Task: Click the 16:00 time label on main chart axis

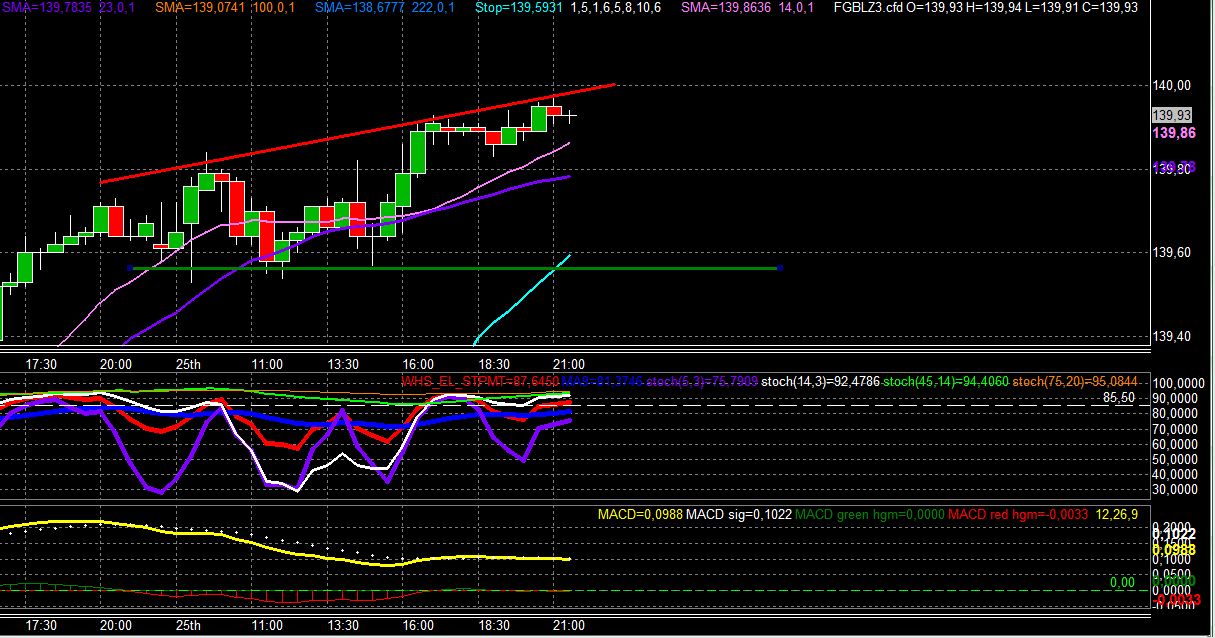Action: coord(417,363)
